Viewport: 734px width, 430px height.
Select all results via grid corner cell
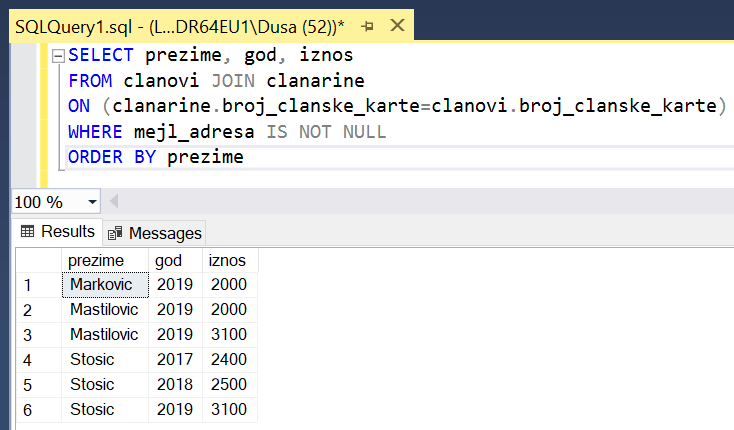[36, 260]
